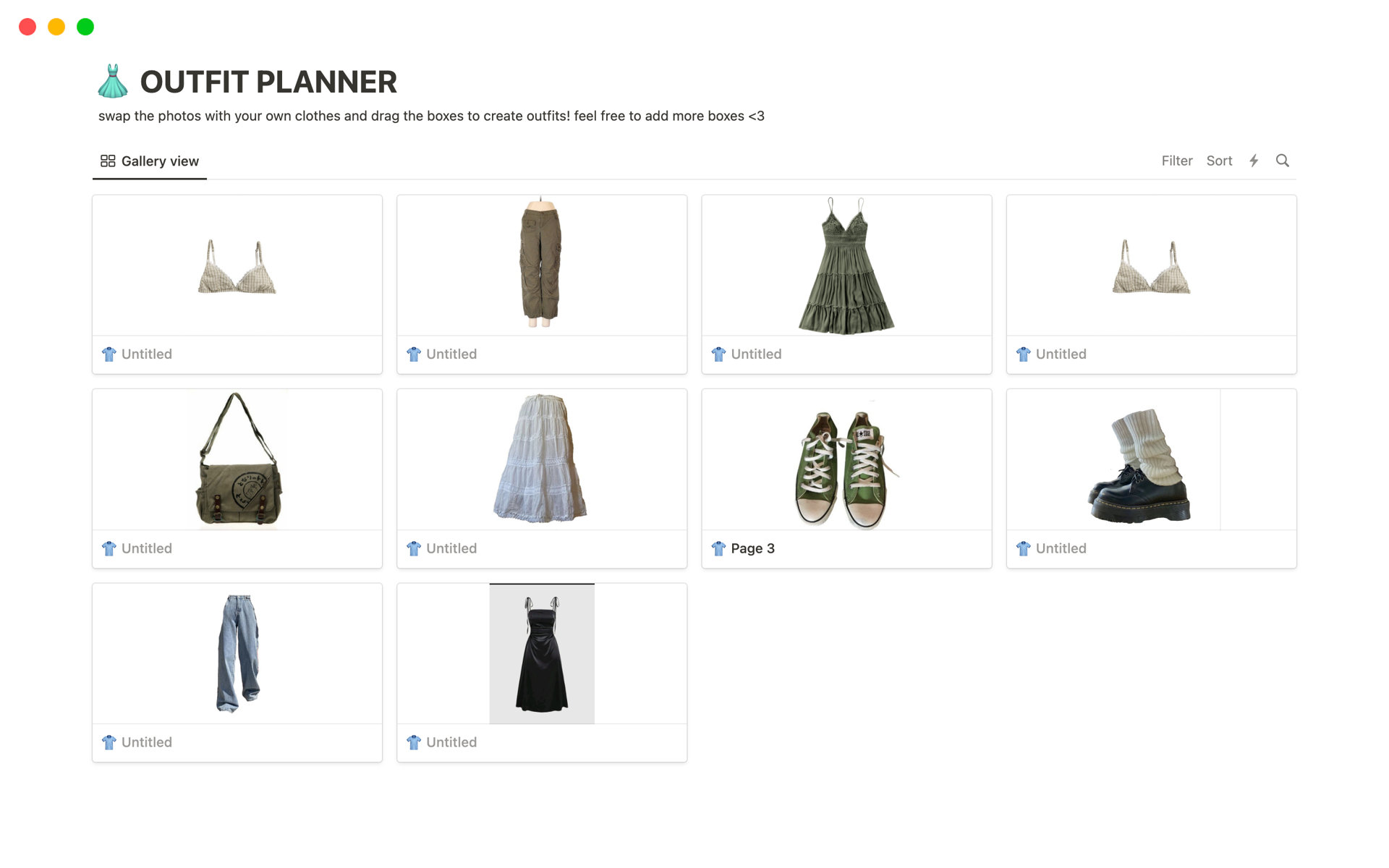This screenshot has height=868, width=1389.
Task: Click shirt icon under olive cargo pants
Action: coord(414,354)
